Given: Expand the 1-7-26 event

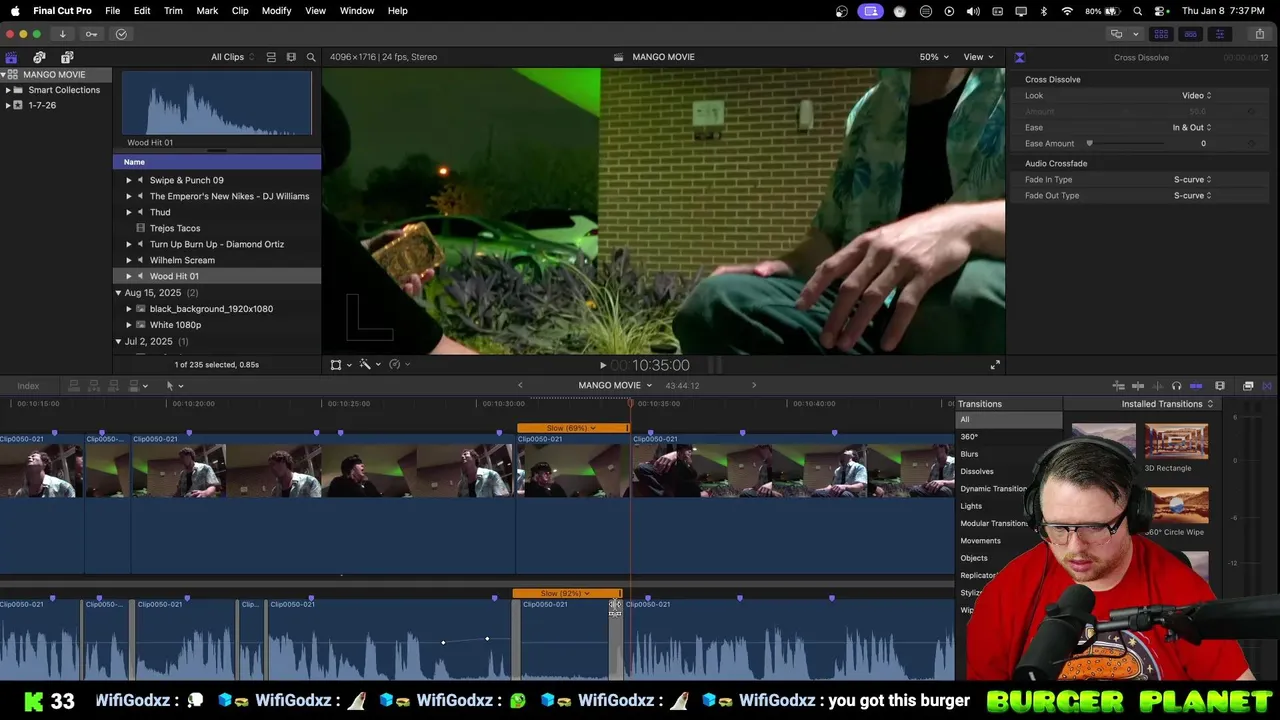Looking at the screenshot, I should click(x=8, y=105).
